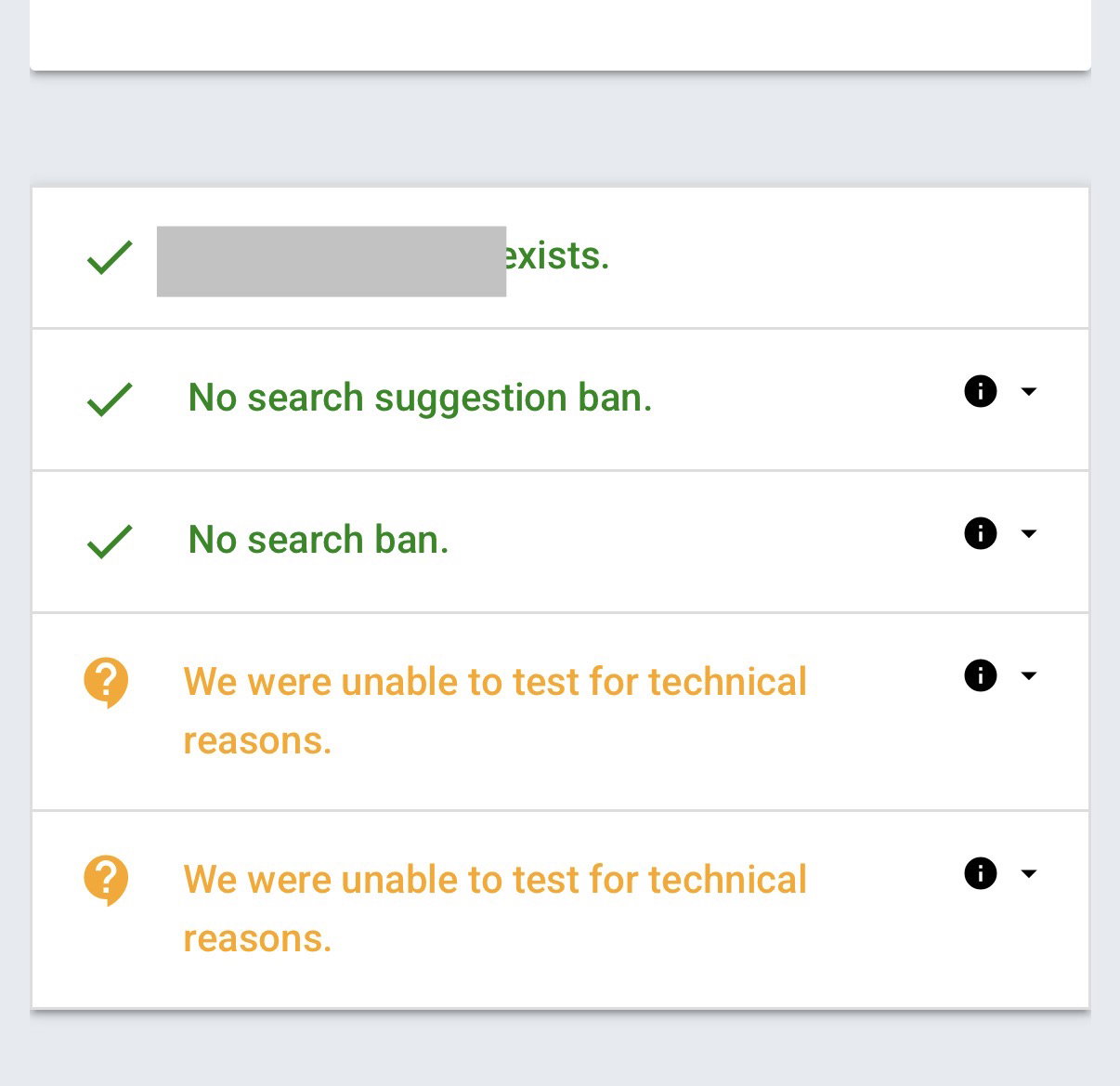
Task: Click green checkmark next to exists row
Action: pos(110,257)
